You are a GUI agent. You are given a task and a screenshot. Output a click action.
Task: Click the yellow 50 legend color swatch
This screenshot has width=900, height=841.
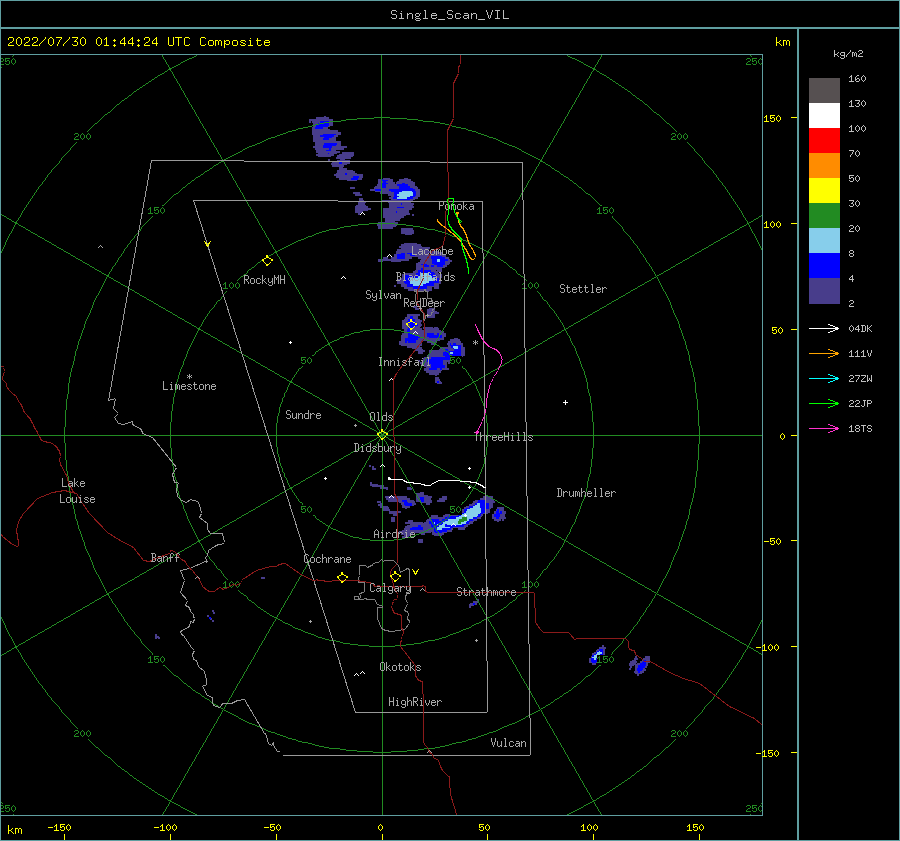click(824, 191)
